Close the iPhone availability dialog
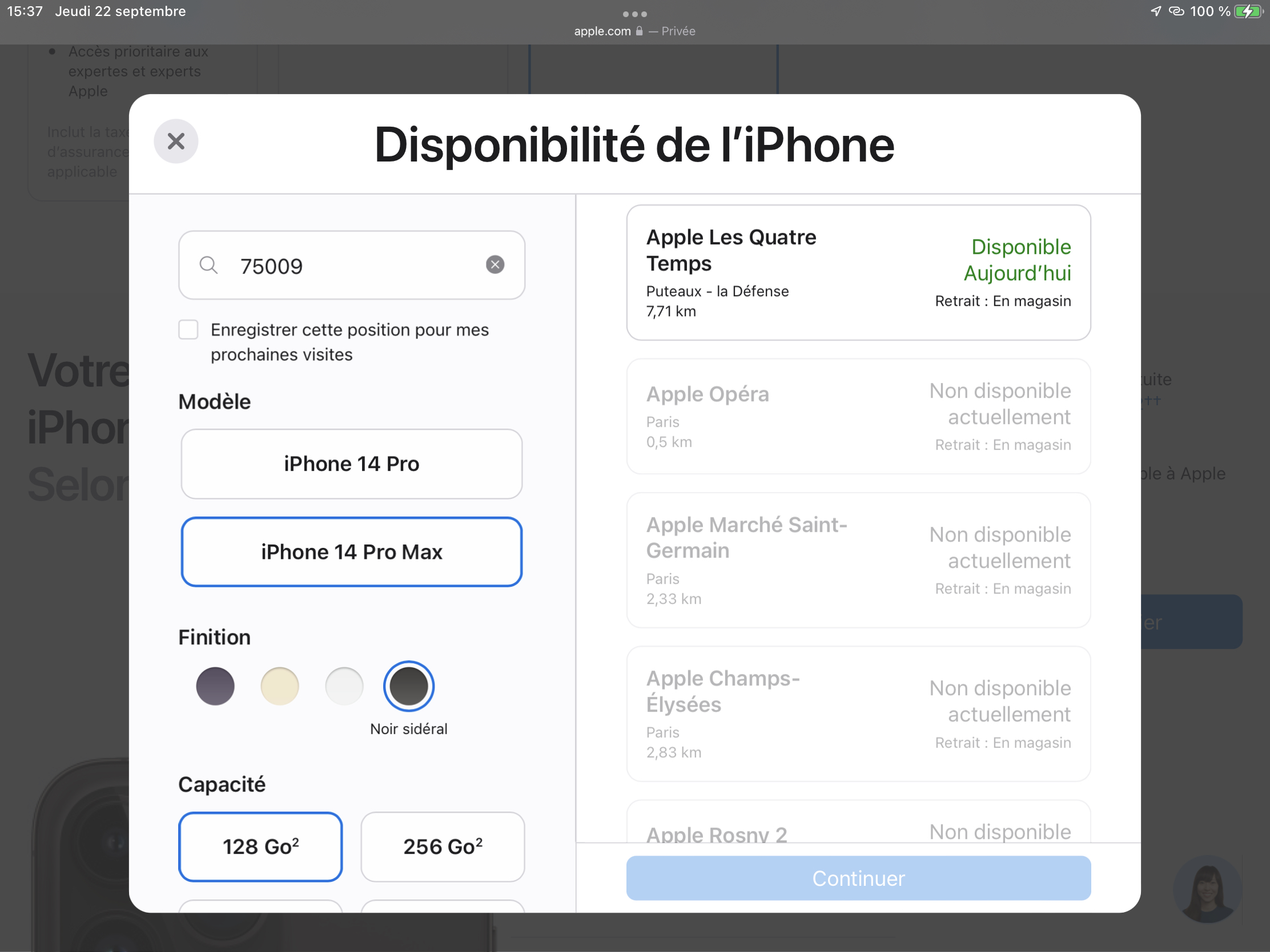1270x952 pixels. coord(176,141)
